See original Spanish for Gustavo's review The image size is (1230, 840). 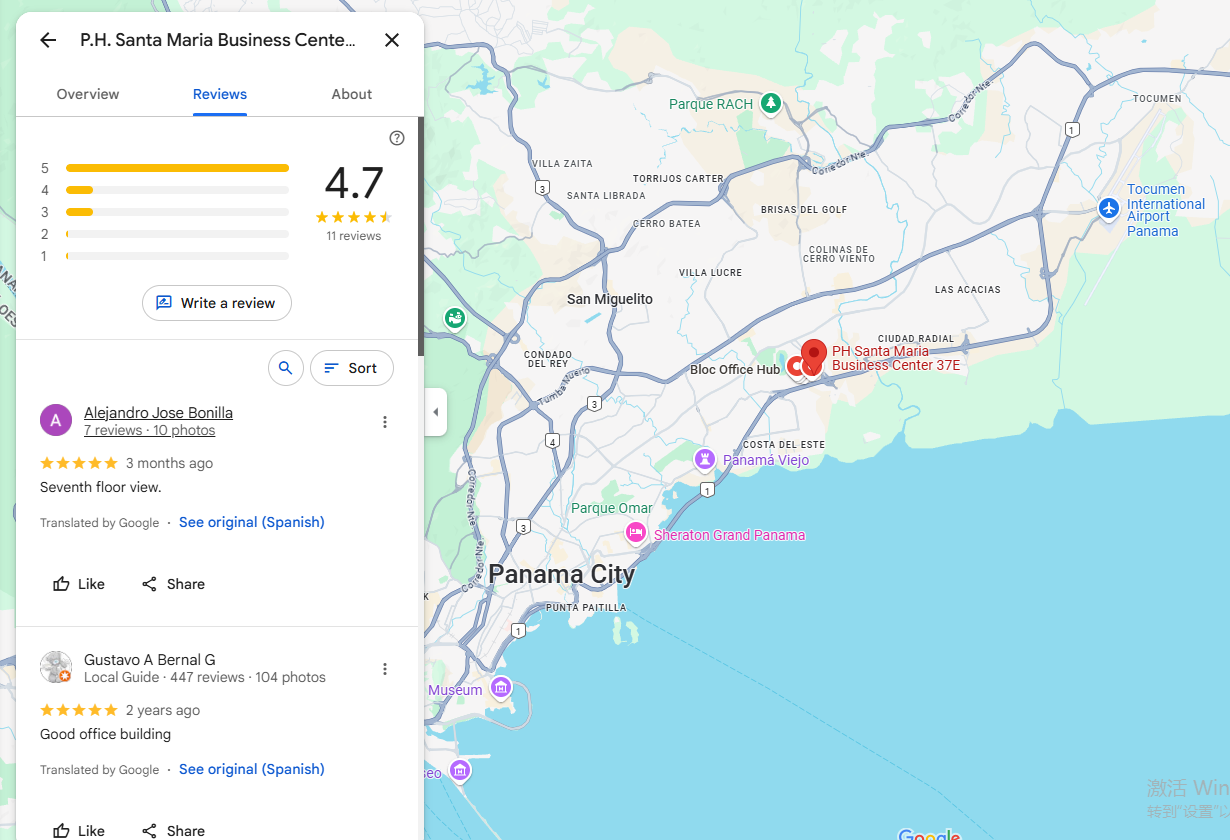(x=252, y=769)
